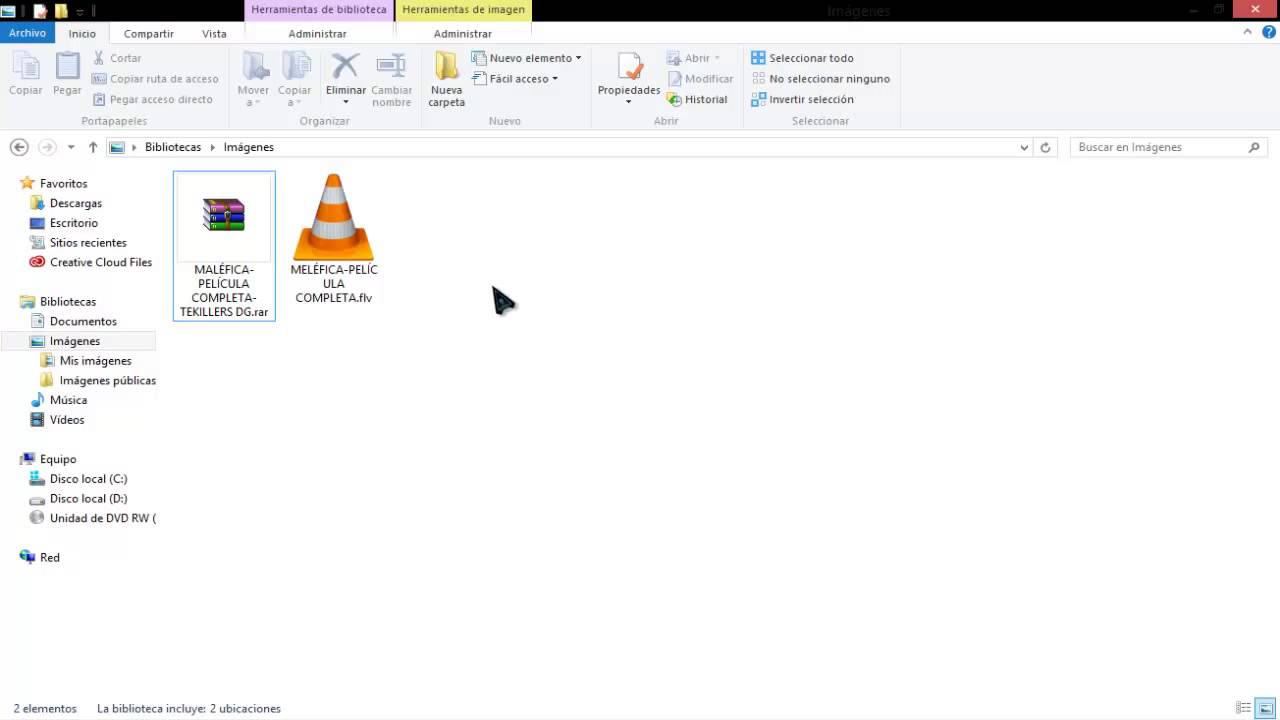Expand the Eliminar dropdown arrow

tap(346, 102)
